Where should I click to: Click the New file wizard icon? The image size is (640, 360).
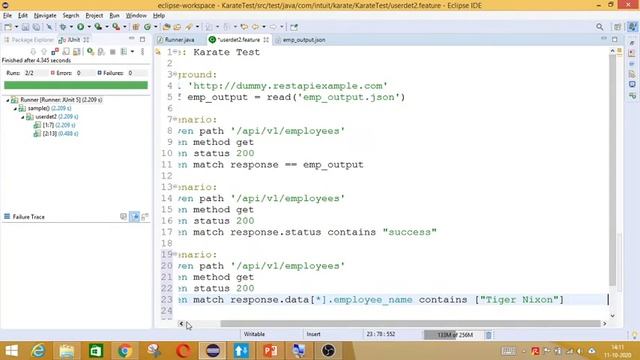coord(8,27)
